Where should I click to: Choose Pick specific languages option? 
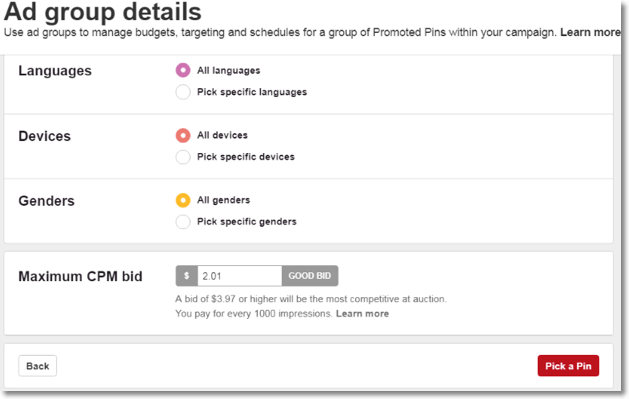(183, 92)
